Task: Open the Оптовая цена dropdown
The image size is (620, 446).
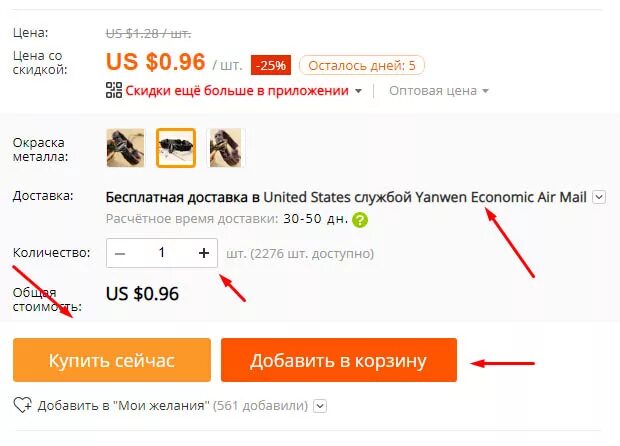Action: tap(439, 91)
